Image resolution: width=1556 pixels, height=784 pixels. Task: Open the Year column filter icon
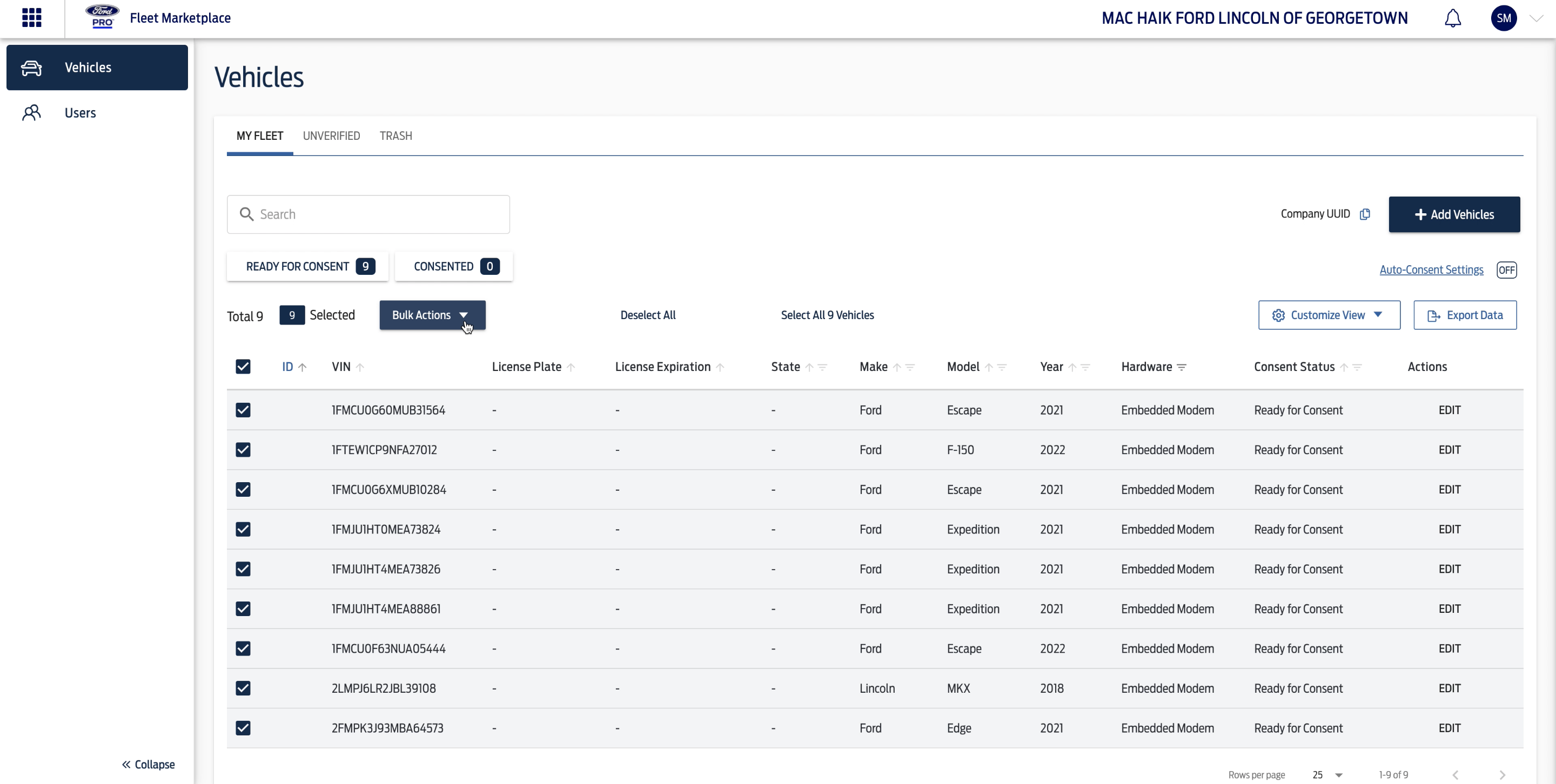(1085, 367)
